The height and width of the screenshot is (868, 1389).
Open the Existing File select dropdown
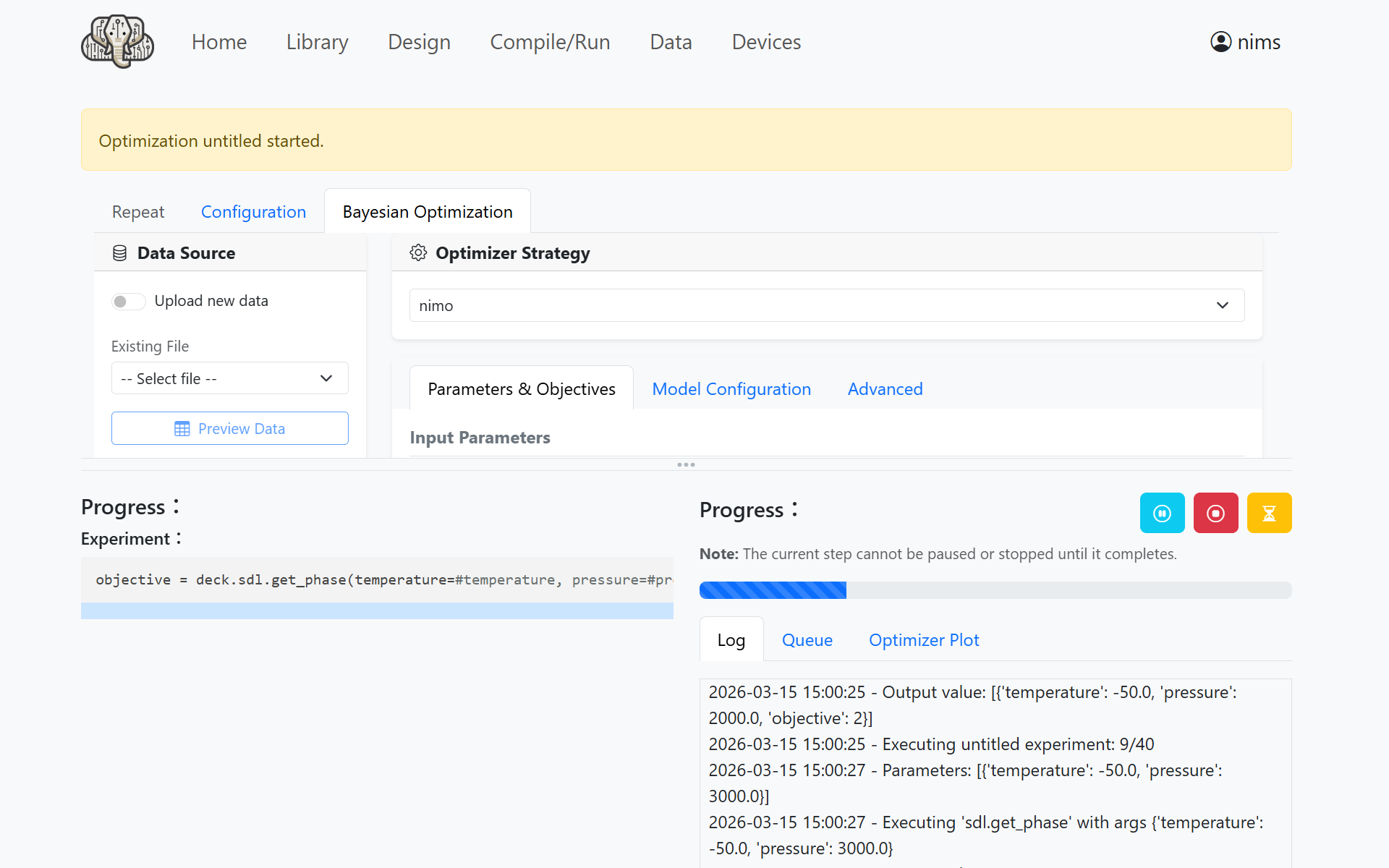click(229, 378)
